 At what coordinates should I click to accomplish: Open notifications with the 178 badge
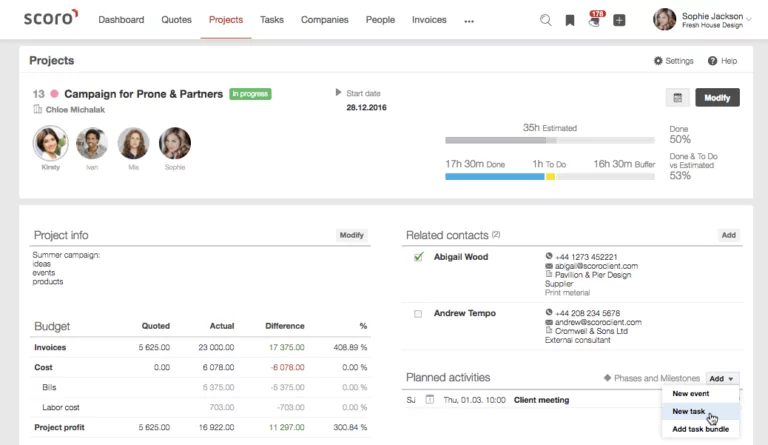click(596, 19)
